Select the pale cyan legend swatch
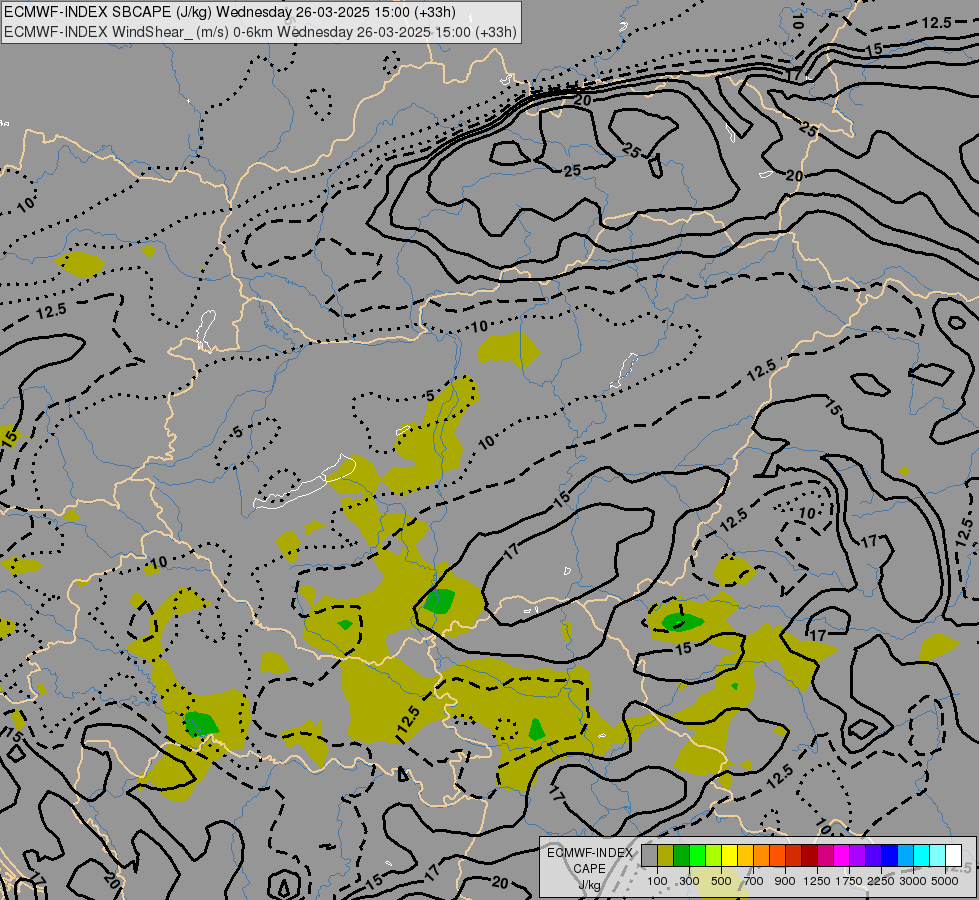The width and height of the screenshot is (979, 900). tap(937, 855)
